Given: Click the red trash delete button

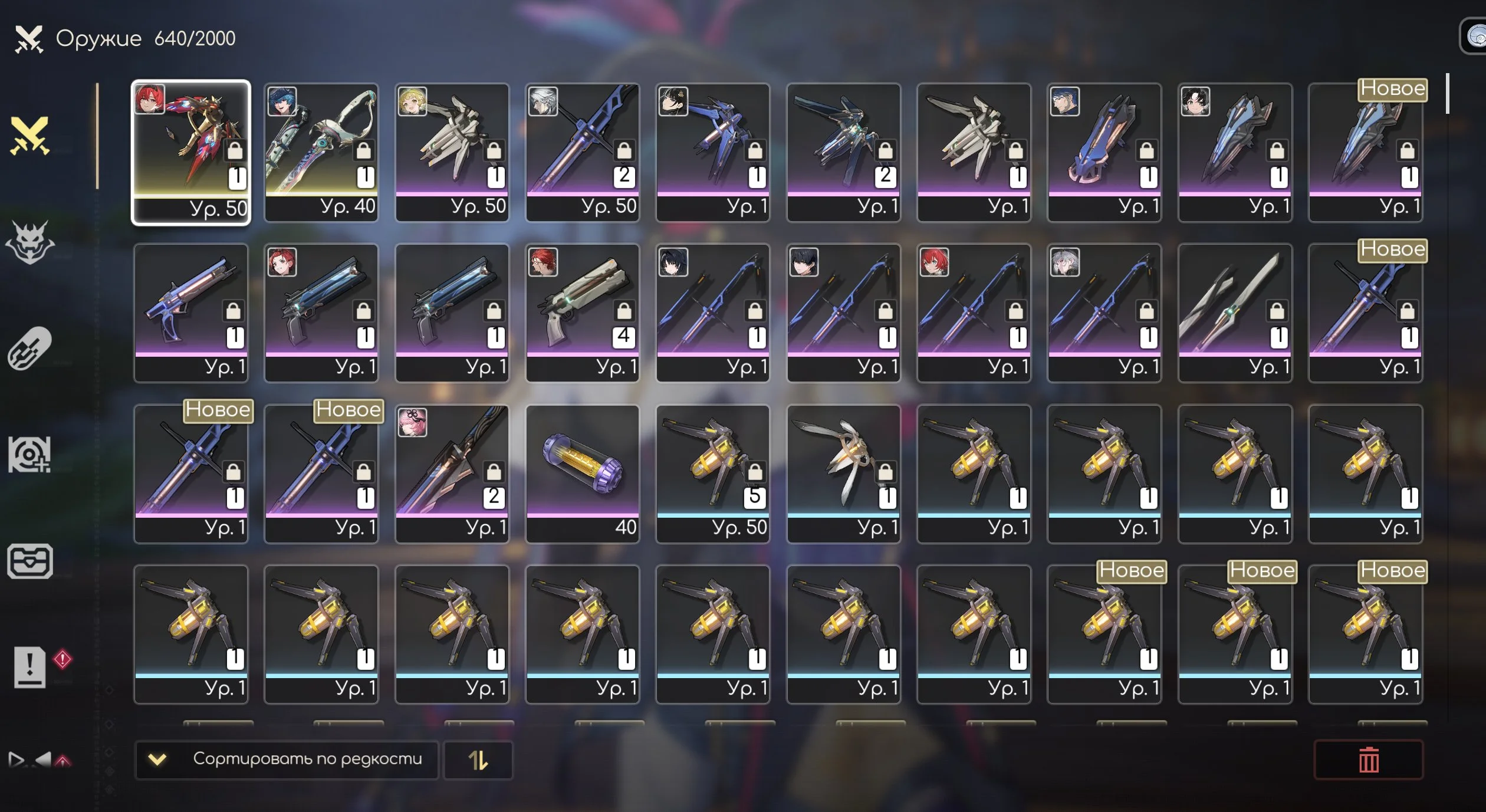Looking at the screenshot, I should point(1369,760).
